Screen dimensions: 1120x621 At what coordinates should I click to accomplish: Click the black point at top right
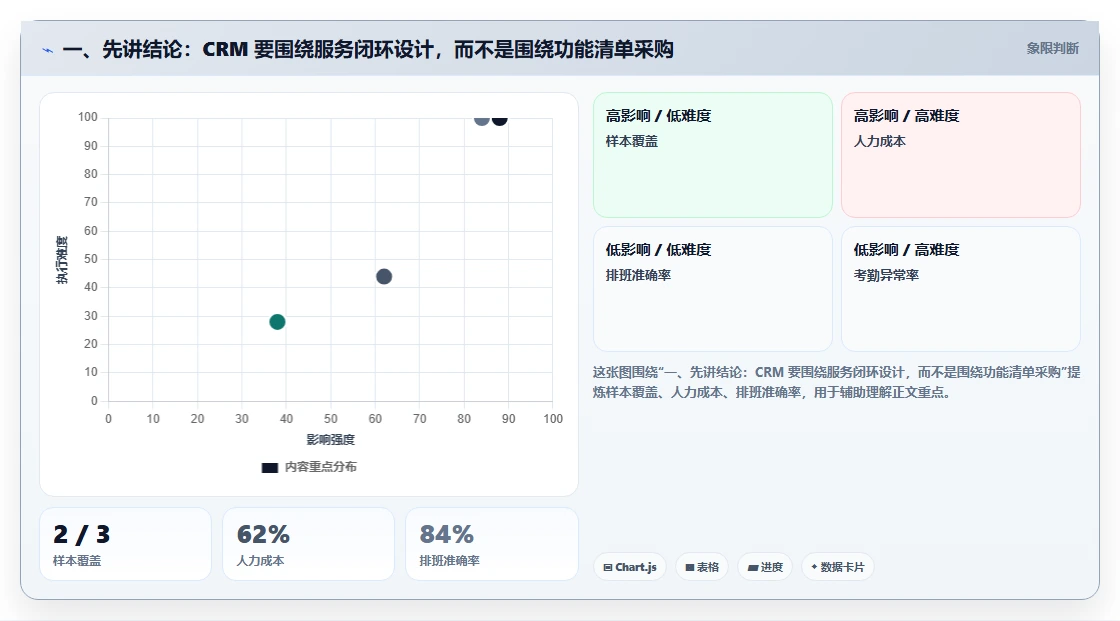(x=500, y=119)
